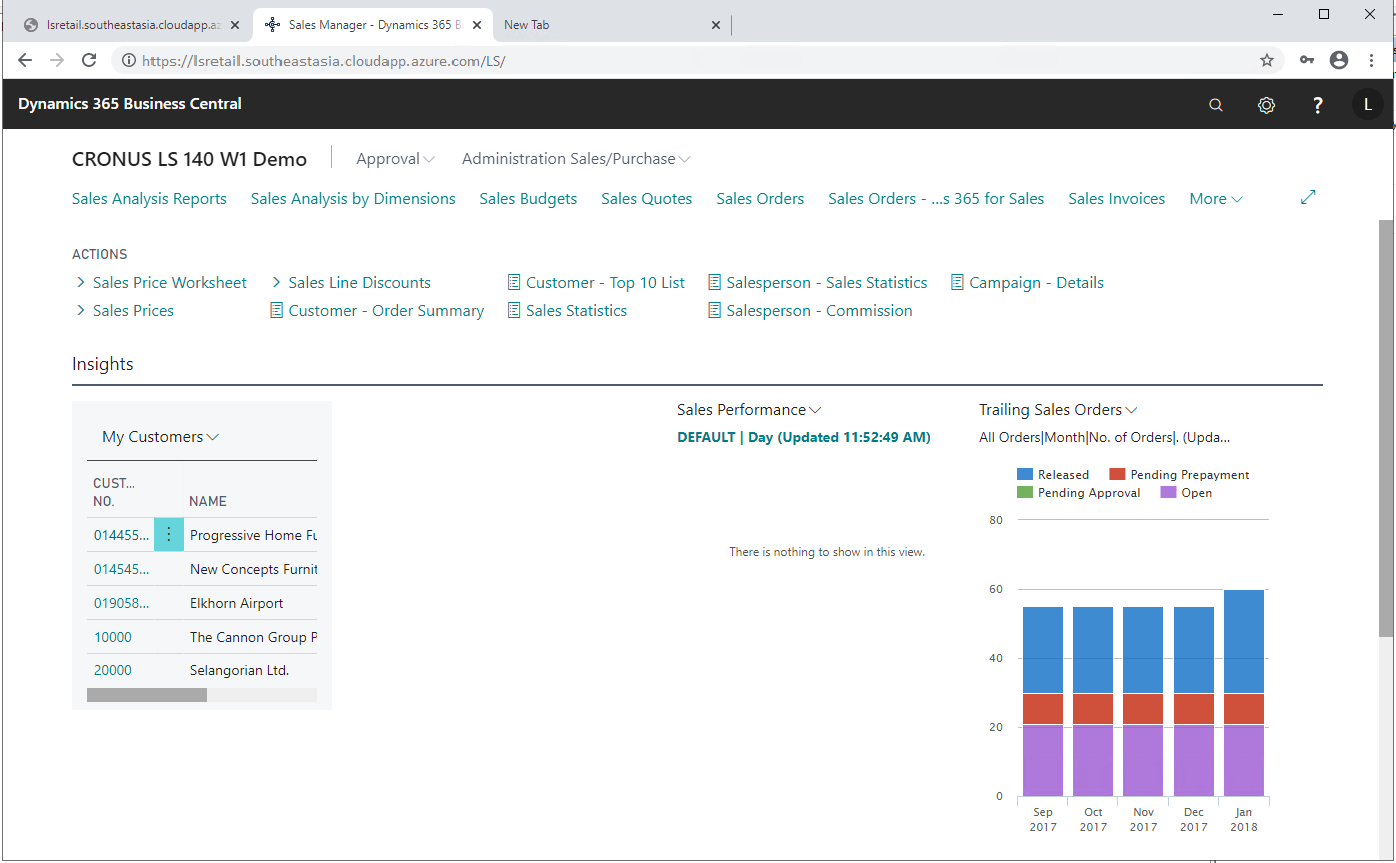1396x863 pixels.
Task: Click the password key icon in address bar
Action: point(1307,60)
